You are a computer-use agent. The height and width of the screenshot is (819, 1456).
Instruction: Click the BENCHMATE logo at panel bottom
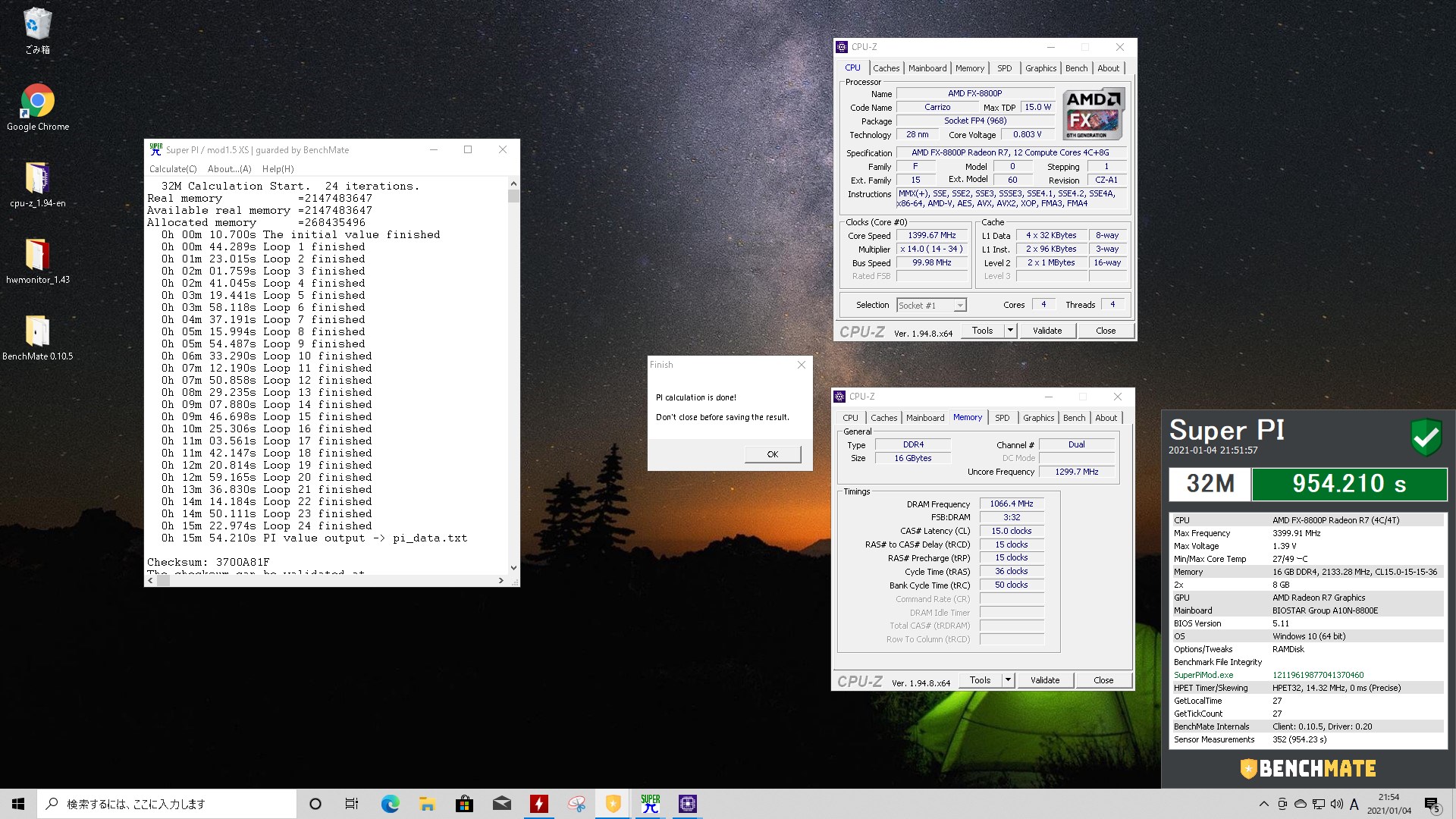[x=1308, y=769]
